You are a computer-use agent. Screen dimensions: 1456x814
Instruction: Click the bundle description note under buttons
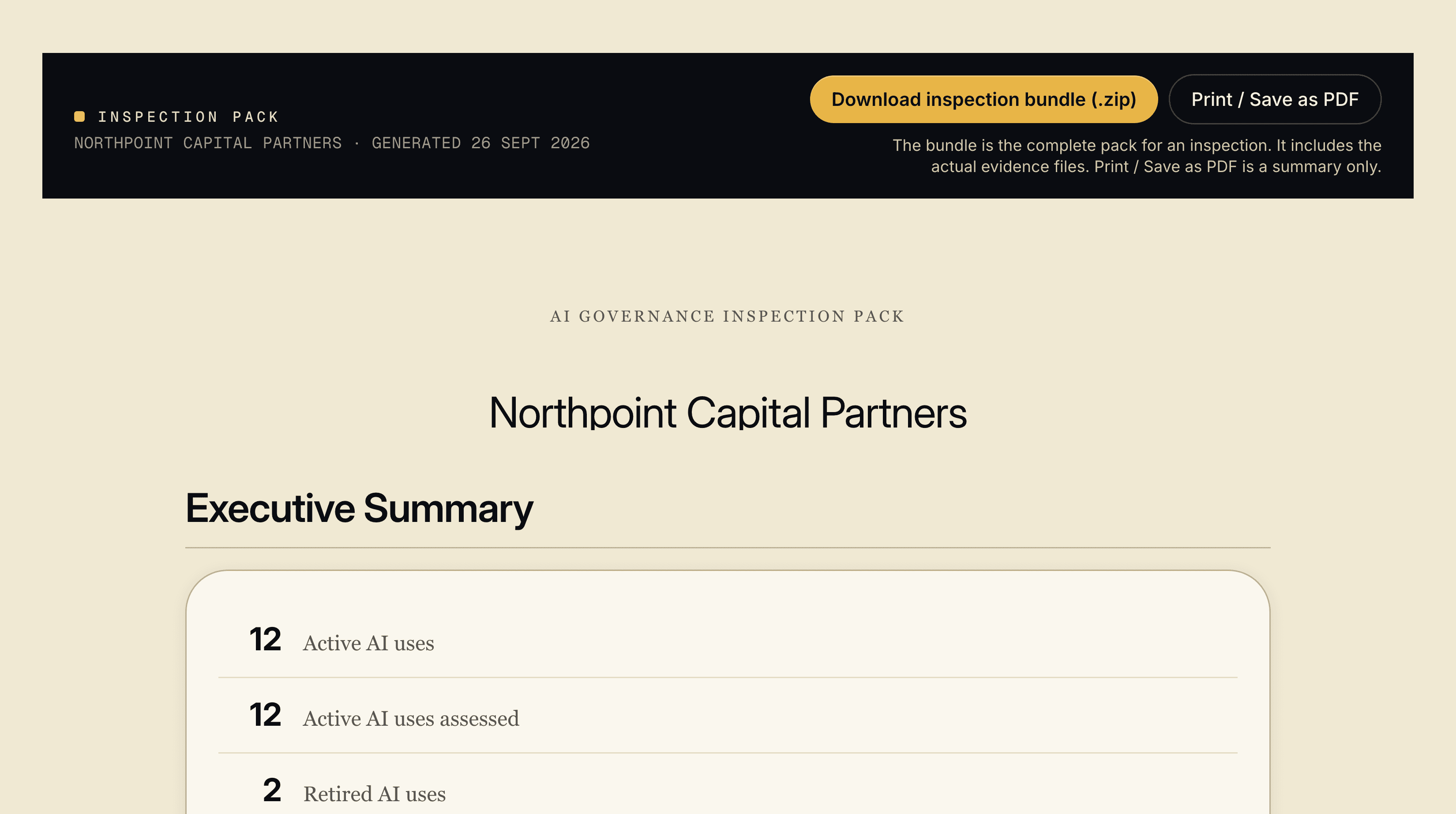(x=1137, y=156)
